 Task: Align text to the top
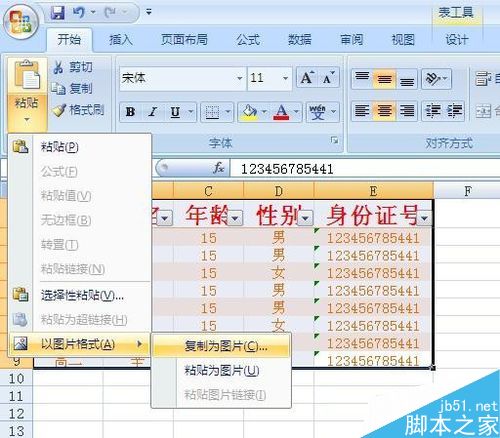362,79
